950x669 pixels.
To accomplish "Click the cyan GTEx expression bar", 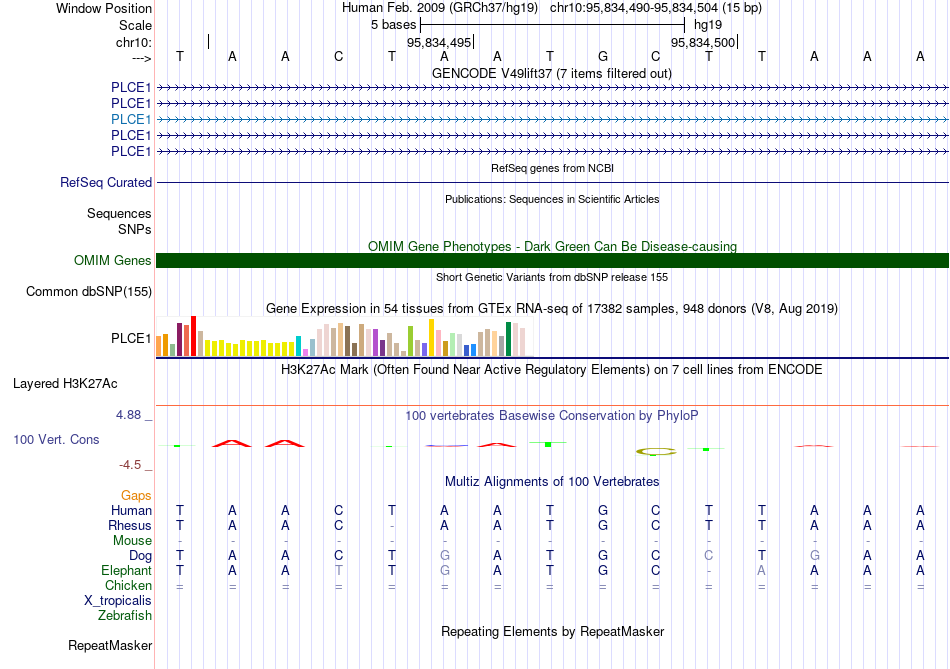I will click(x=298, y=346).
